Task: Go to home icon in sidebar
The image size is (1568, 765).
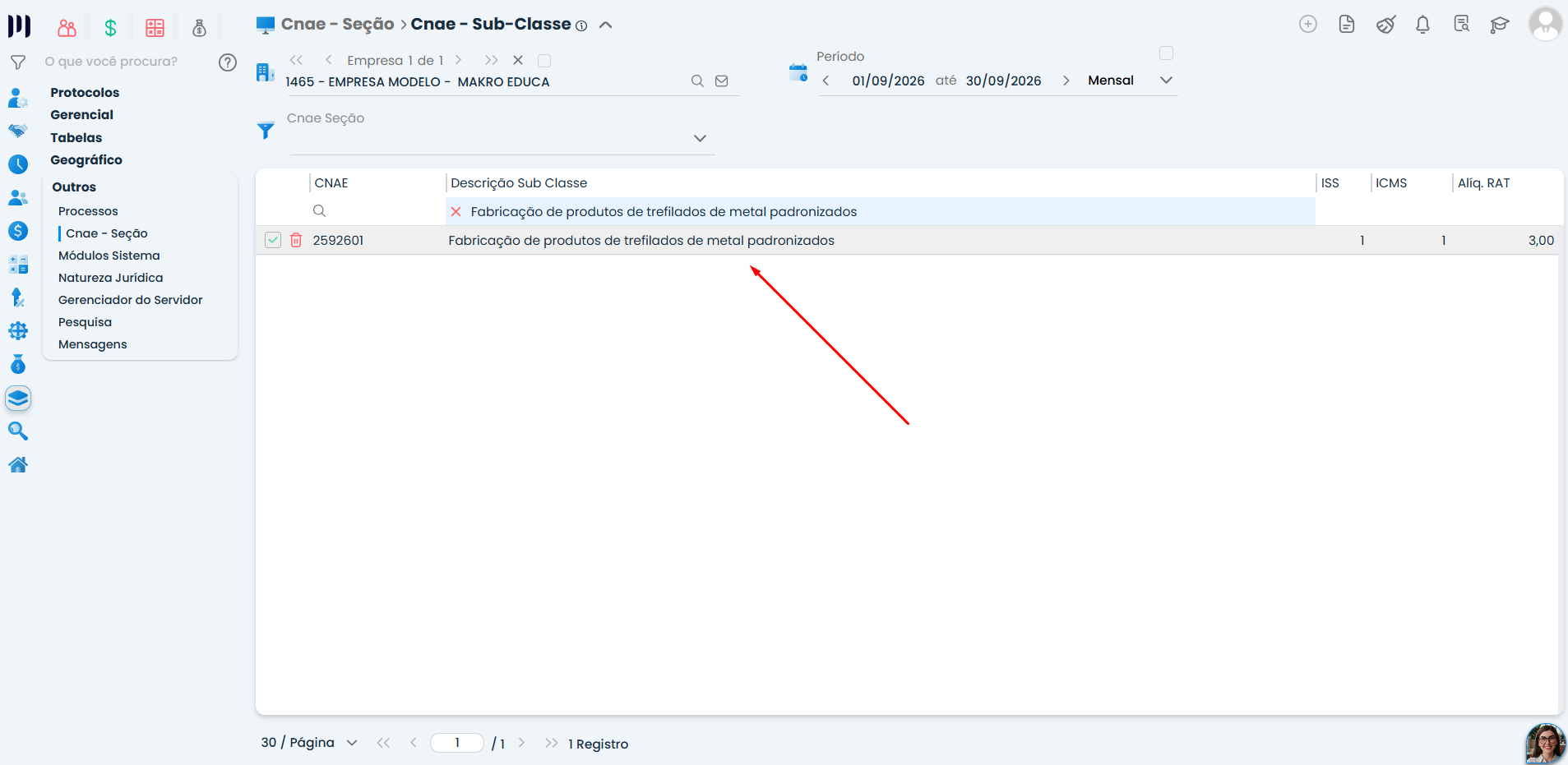Action: [18, 465]
